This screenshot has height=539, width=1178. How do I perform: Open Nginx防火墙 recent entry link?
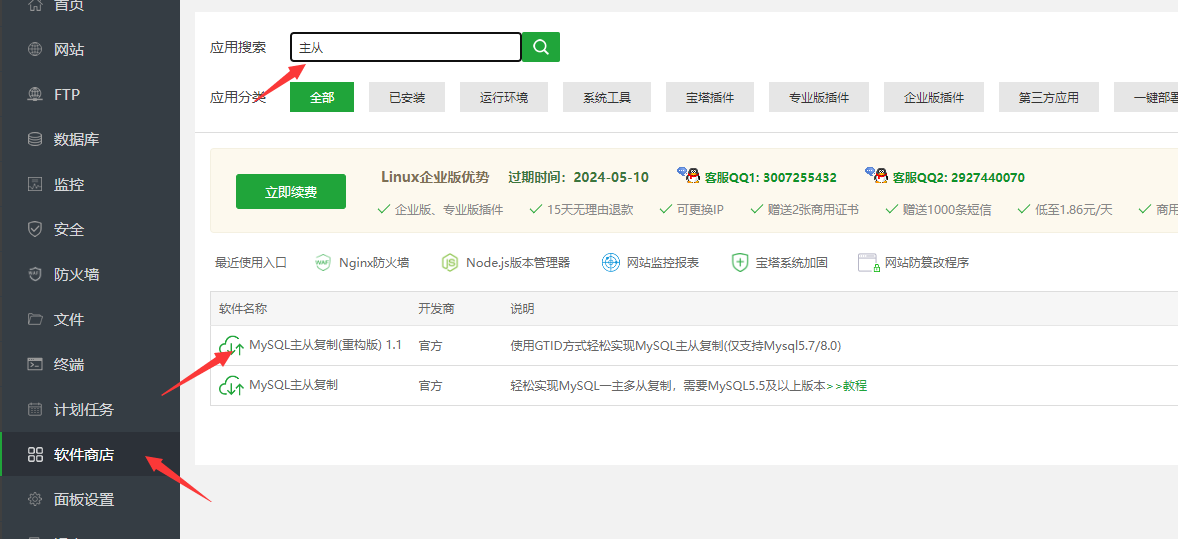point(374,262)
